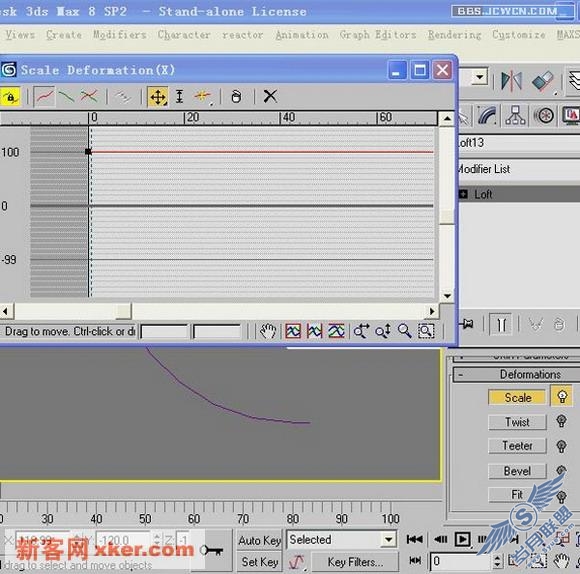580x574 pixels.
Task: Select Insert Corner Point tool
Action: [x=202, y=97]
